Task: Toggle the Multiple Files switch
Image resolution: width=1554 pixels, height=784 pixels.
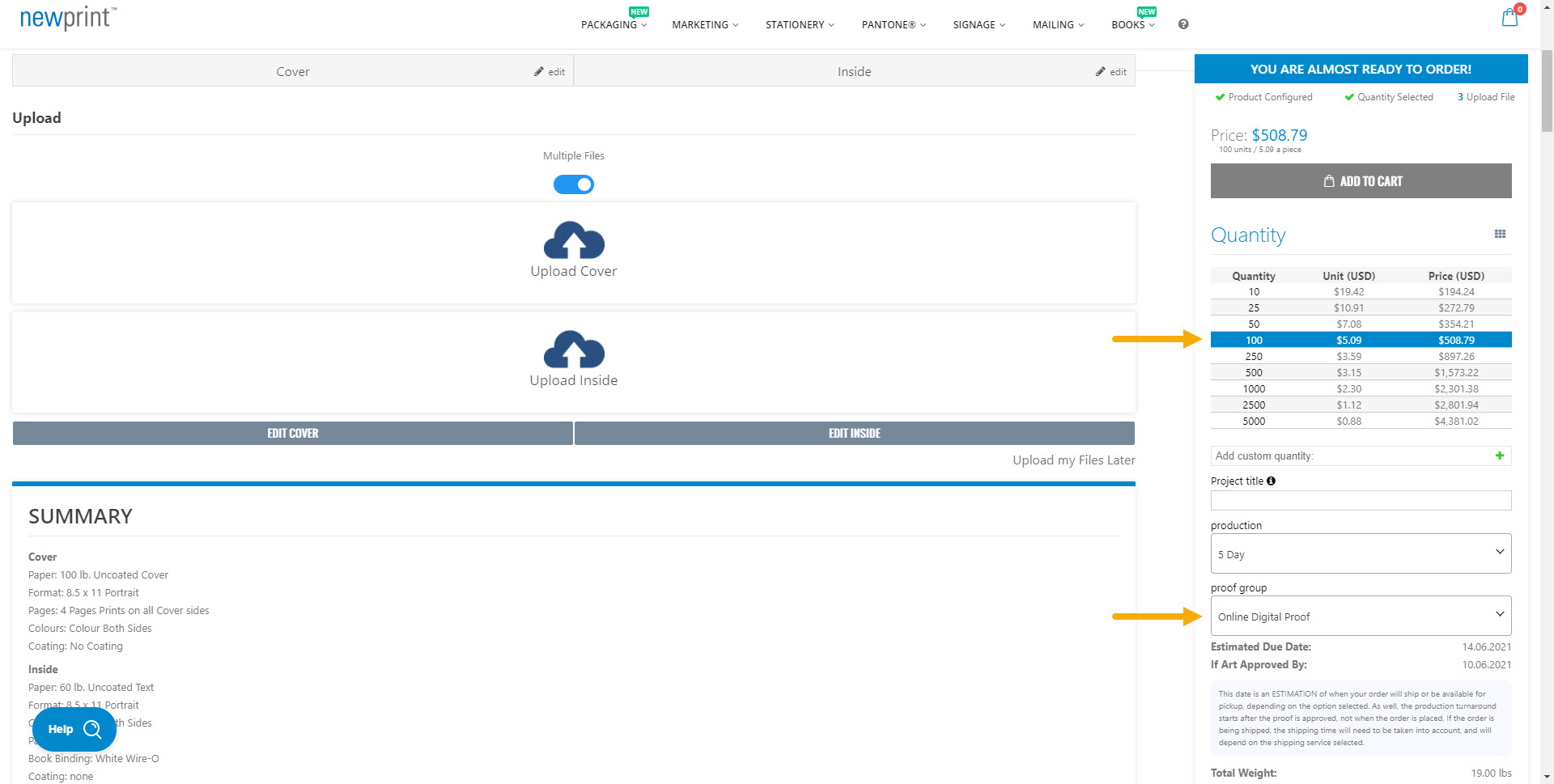Action: 574,184
